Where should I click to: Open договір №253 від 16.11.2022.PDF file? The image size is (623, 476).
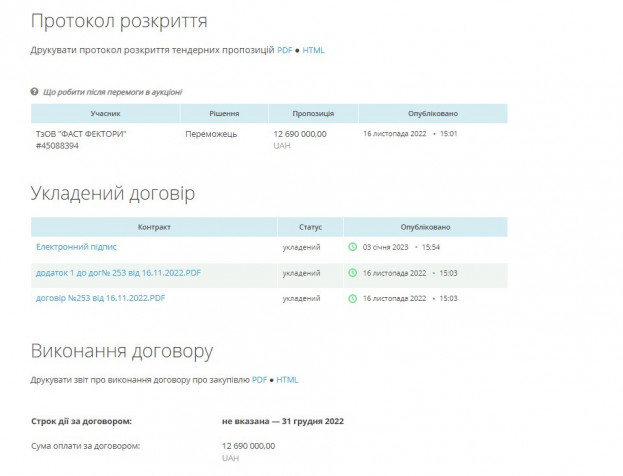tap(100, 298)
